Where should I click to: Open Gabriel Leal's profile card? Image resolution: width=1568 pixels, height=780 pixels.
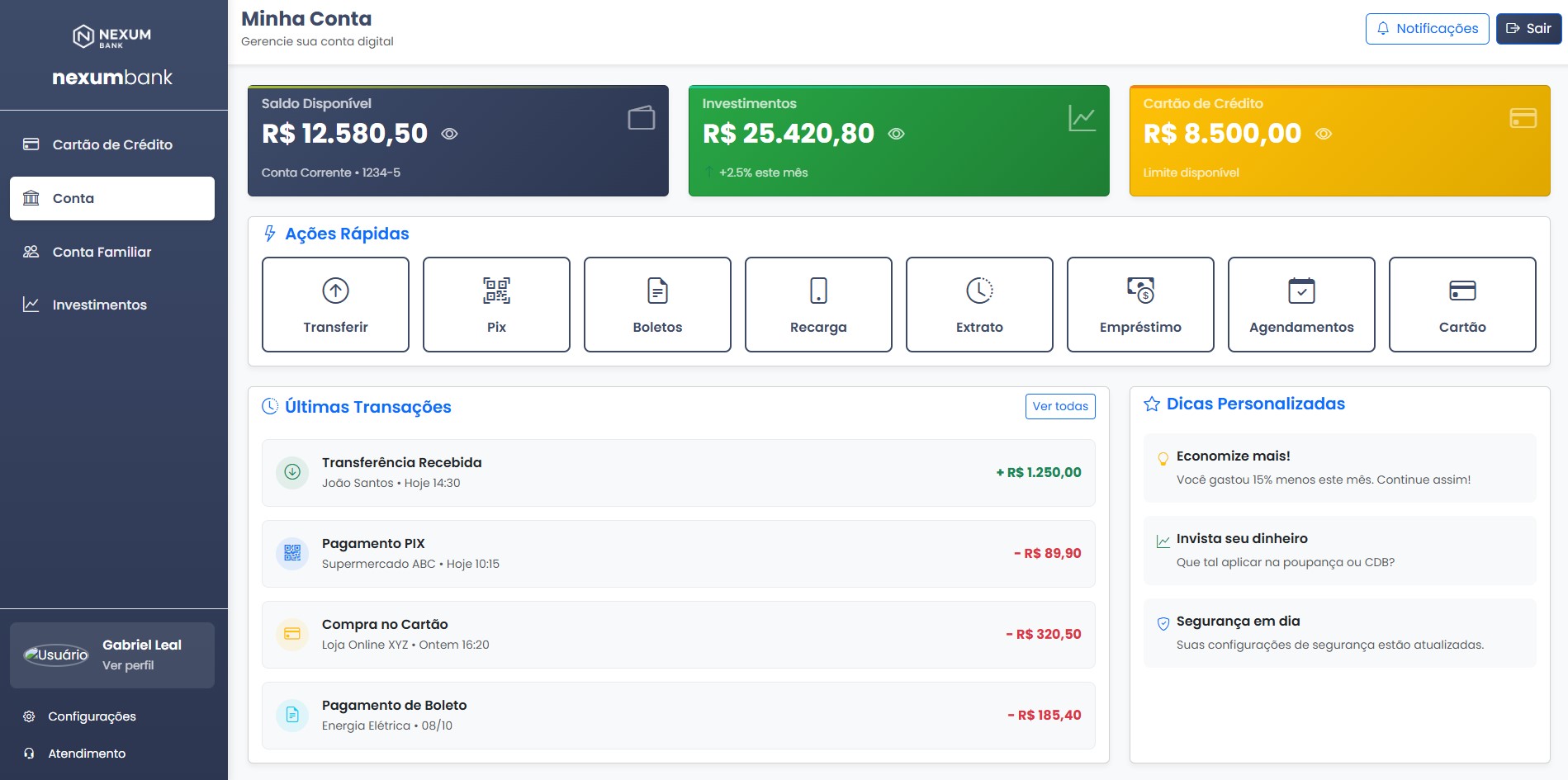(112, 655)
